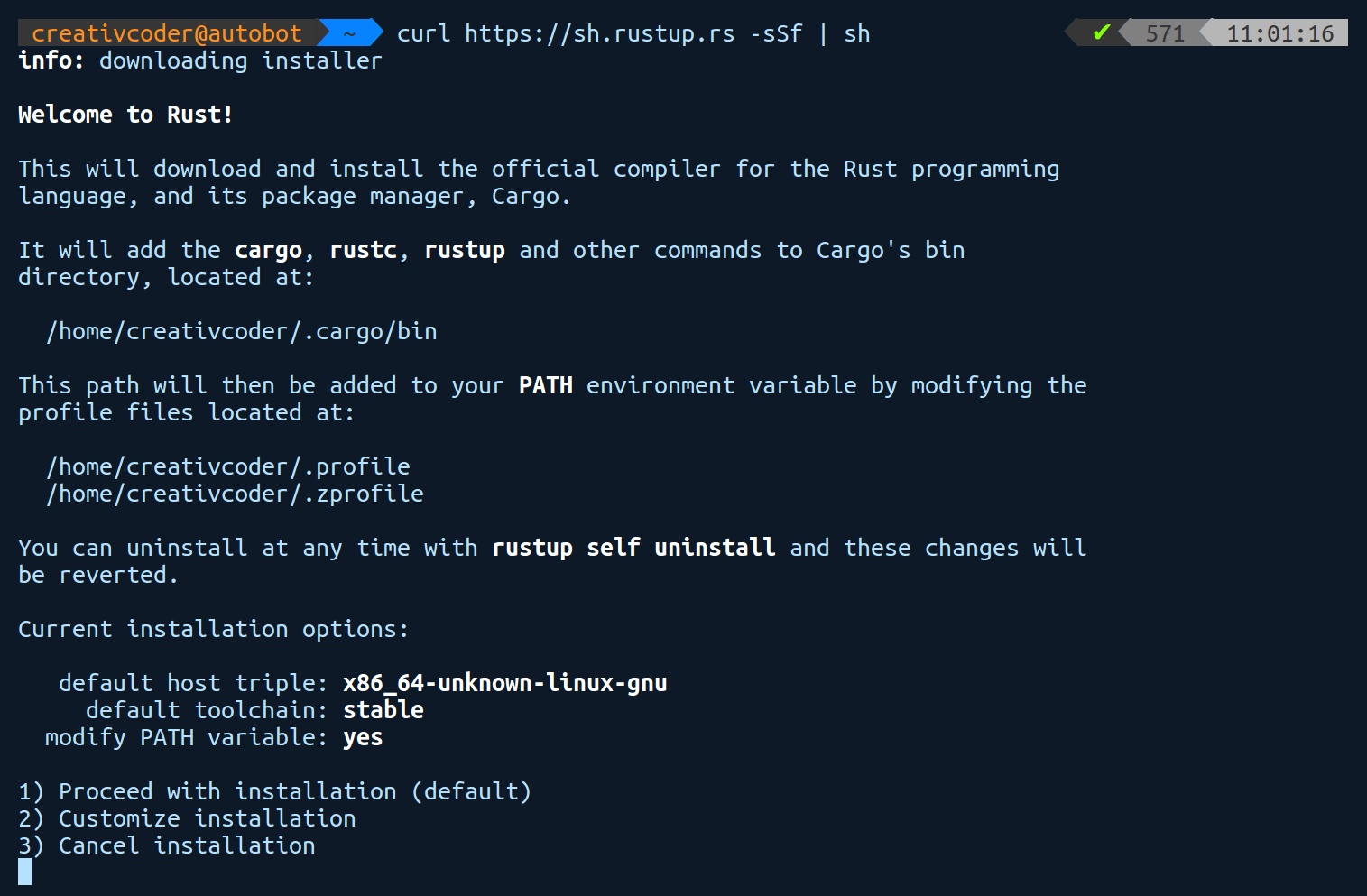The width and height of the screenshot is (1367, 896).
Task: Click the Welcome to Rust! heading
Action: tap(125, 115)
